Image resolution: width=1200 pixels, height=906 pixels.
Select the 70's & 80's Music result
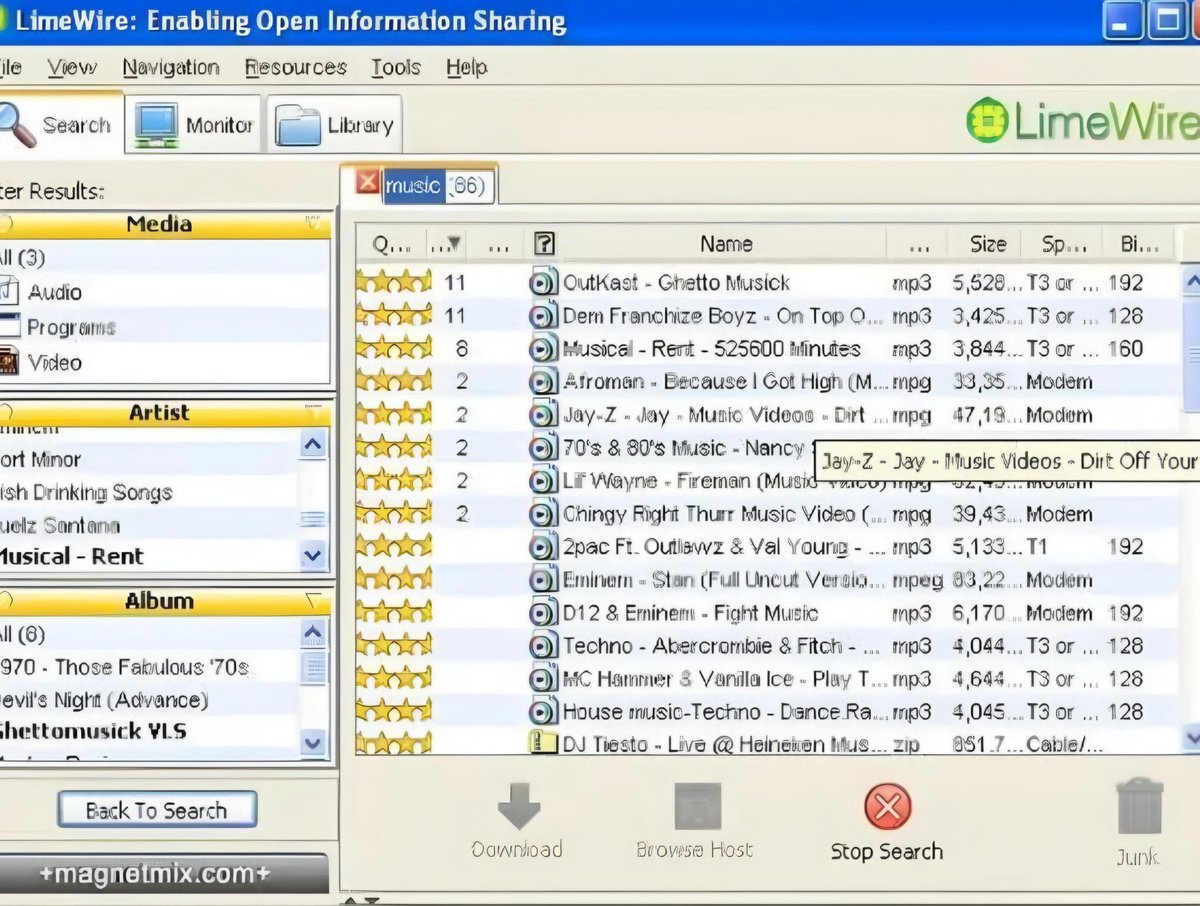pos(767,448)
